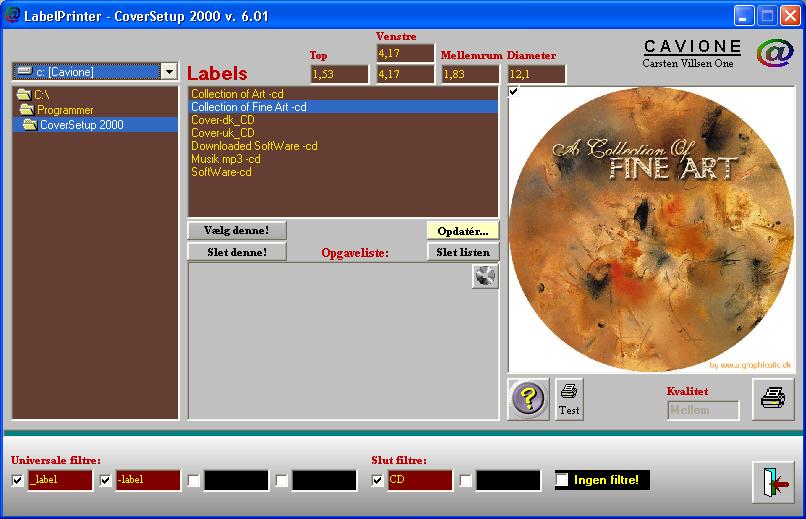The image size is (806, 519).
Task: Click the empty second slut filter field
Action: pyautogui.click(x=508, y=480)
